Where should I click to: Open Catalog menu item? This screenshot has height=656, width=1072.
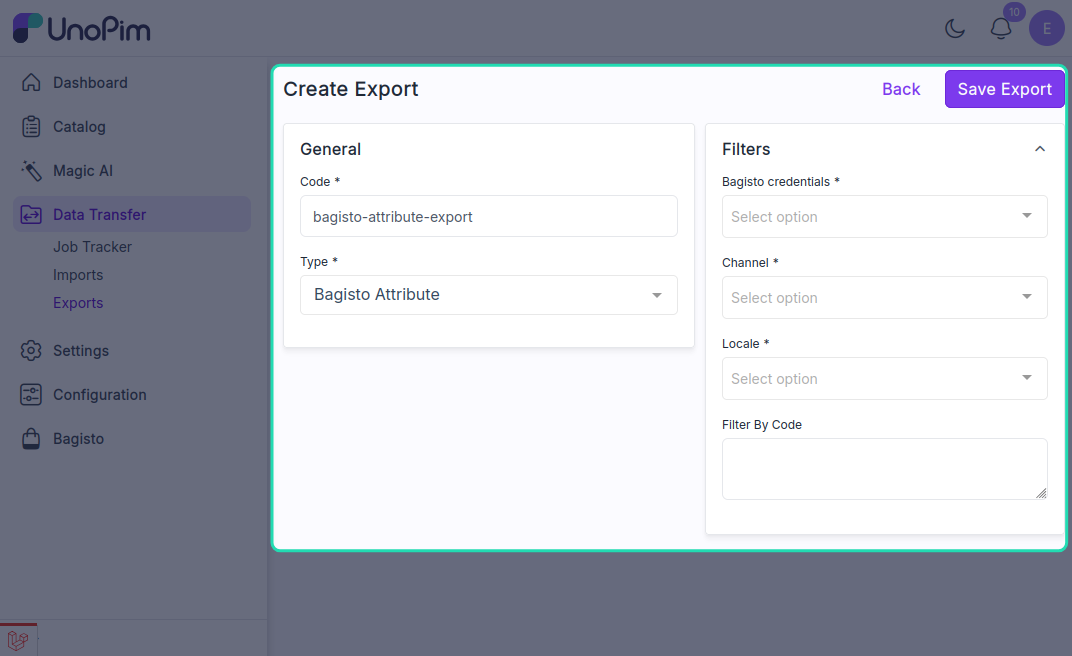[79, 126]
